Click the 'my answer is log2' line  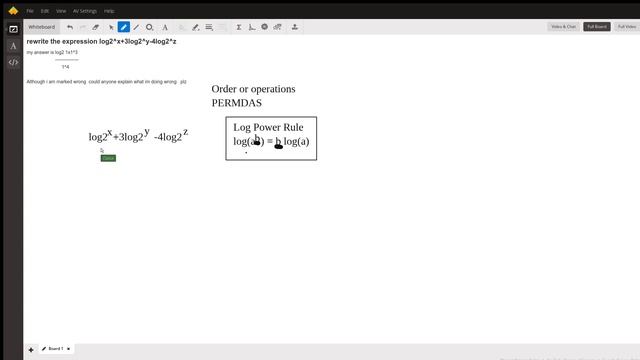(52, 52)
